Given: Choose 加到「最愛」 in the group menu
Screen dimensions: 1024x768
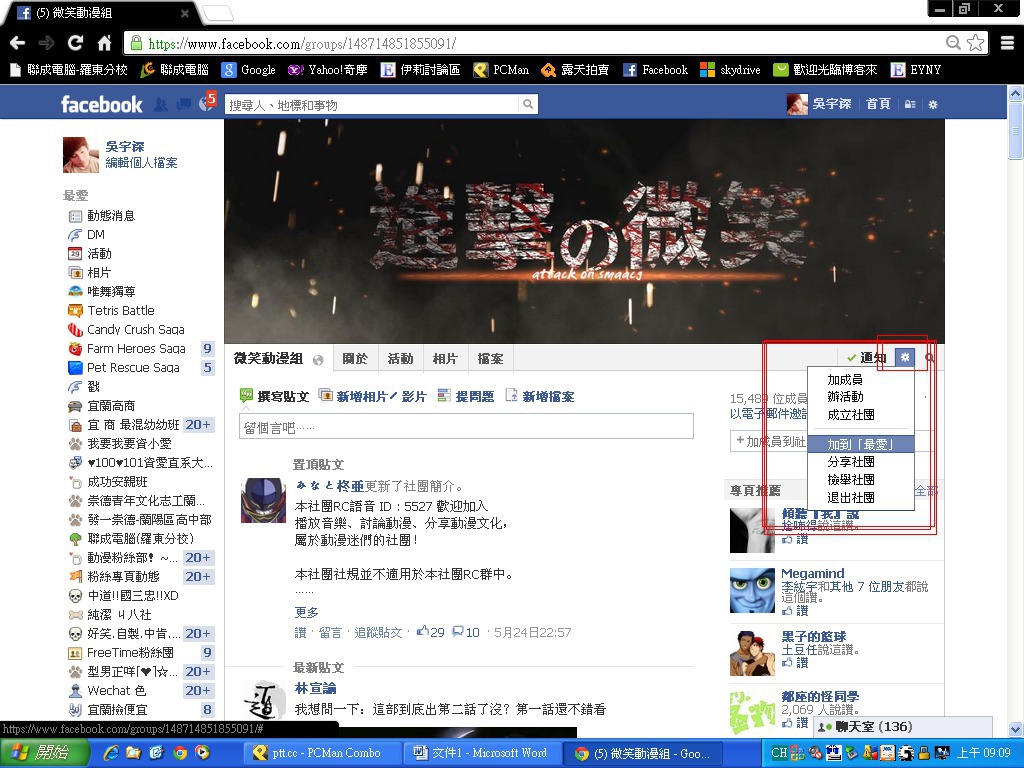Looking at the screenshot, I should tap(861, 444).
